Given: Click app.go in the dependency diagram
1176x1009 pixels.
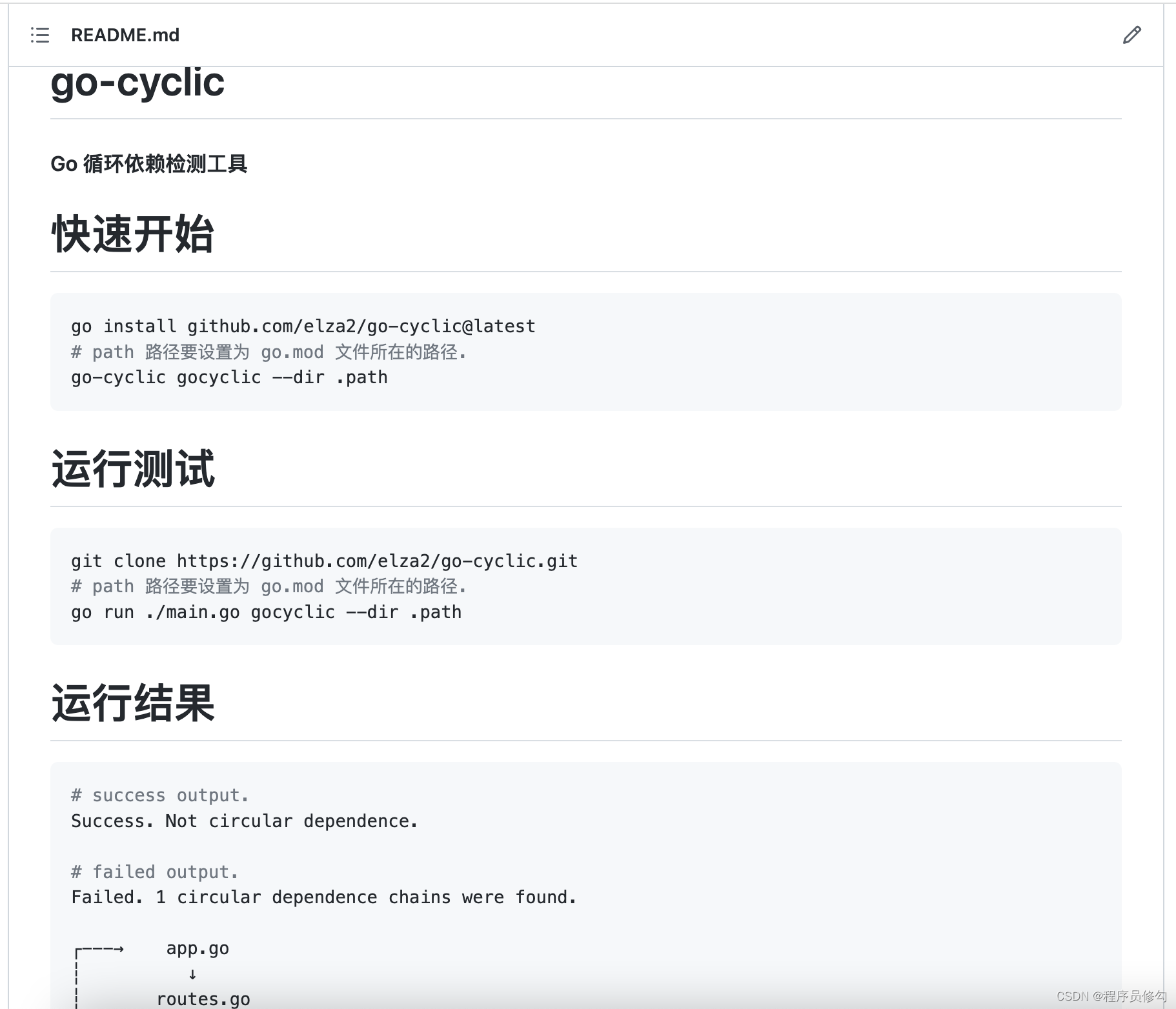Looking at the screenshot, I should [x=197, y=948].
